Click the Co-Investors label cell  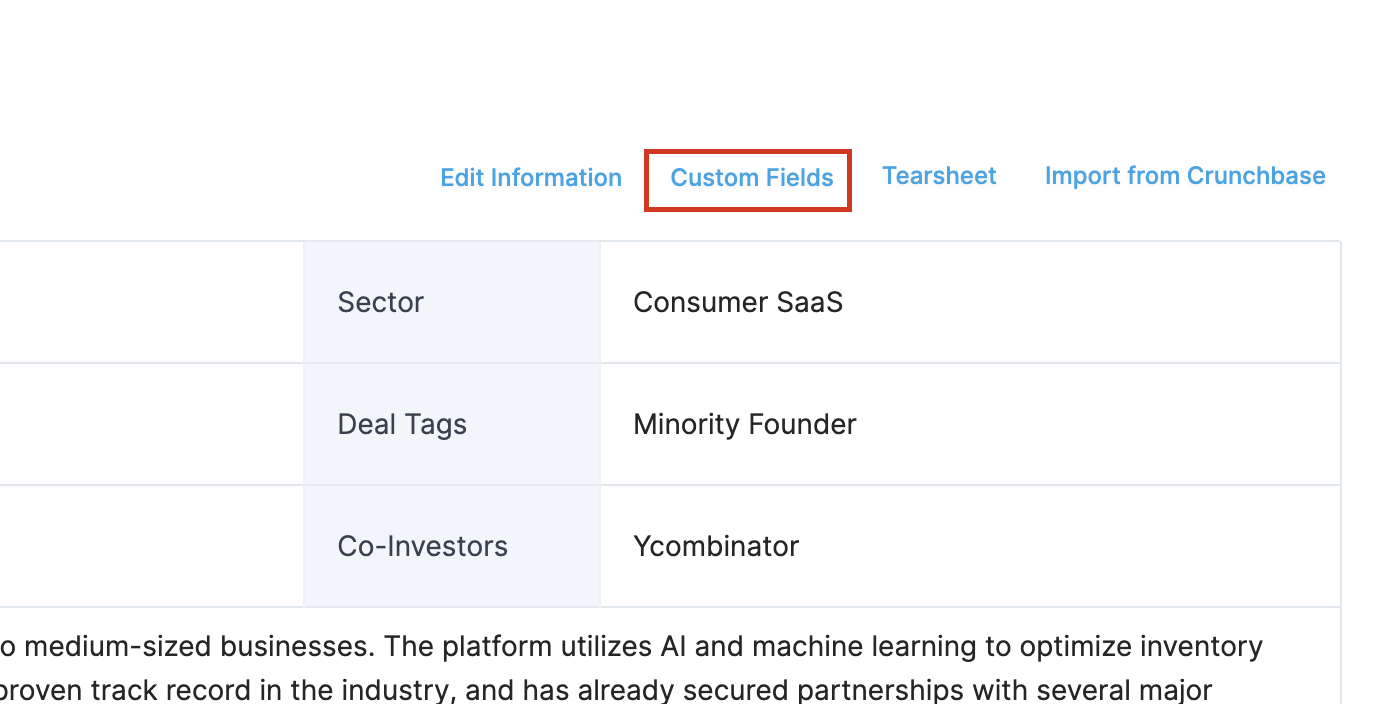(422, 546)
